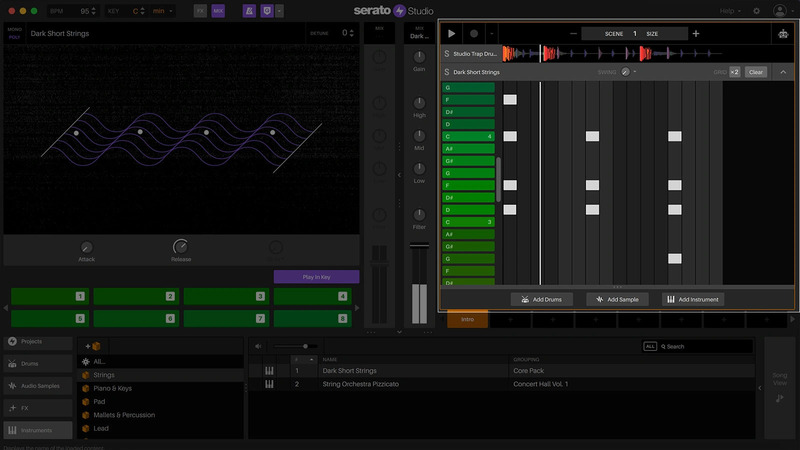Open the key scale 'min' dropdown
This screenshot has height=450, width=800.
click(159, 10)
